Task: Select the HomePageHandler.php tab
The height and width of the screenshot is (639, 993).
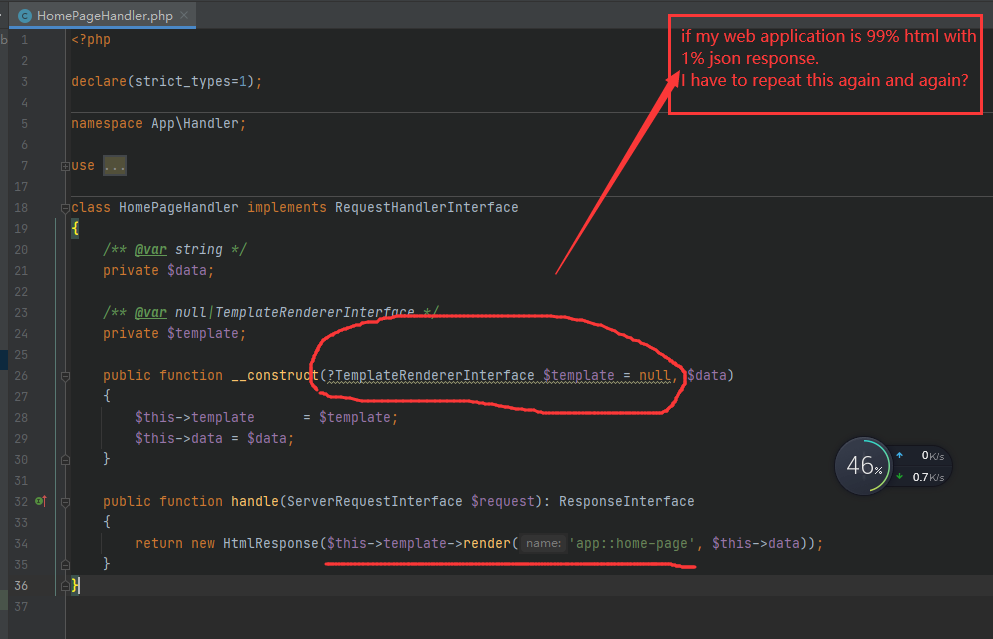Action: (101, 16)
